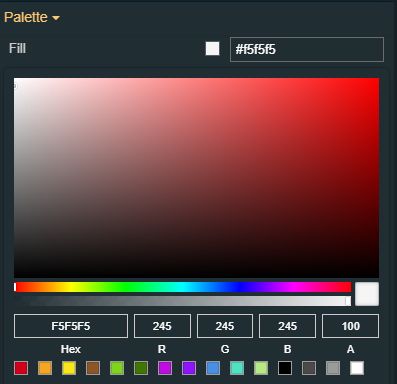Click the Fill color preview swatch
The height and width of the screenshot is (384, 397).
[212, 49]
